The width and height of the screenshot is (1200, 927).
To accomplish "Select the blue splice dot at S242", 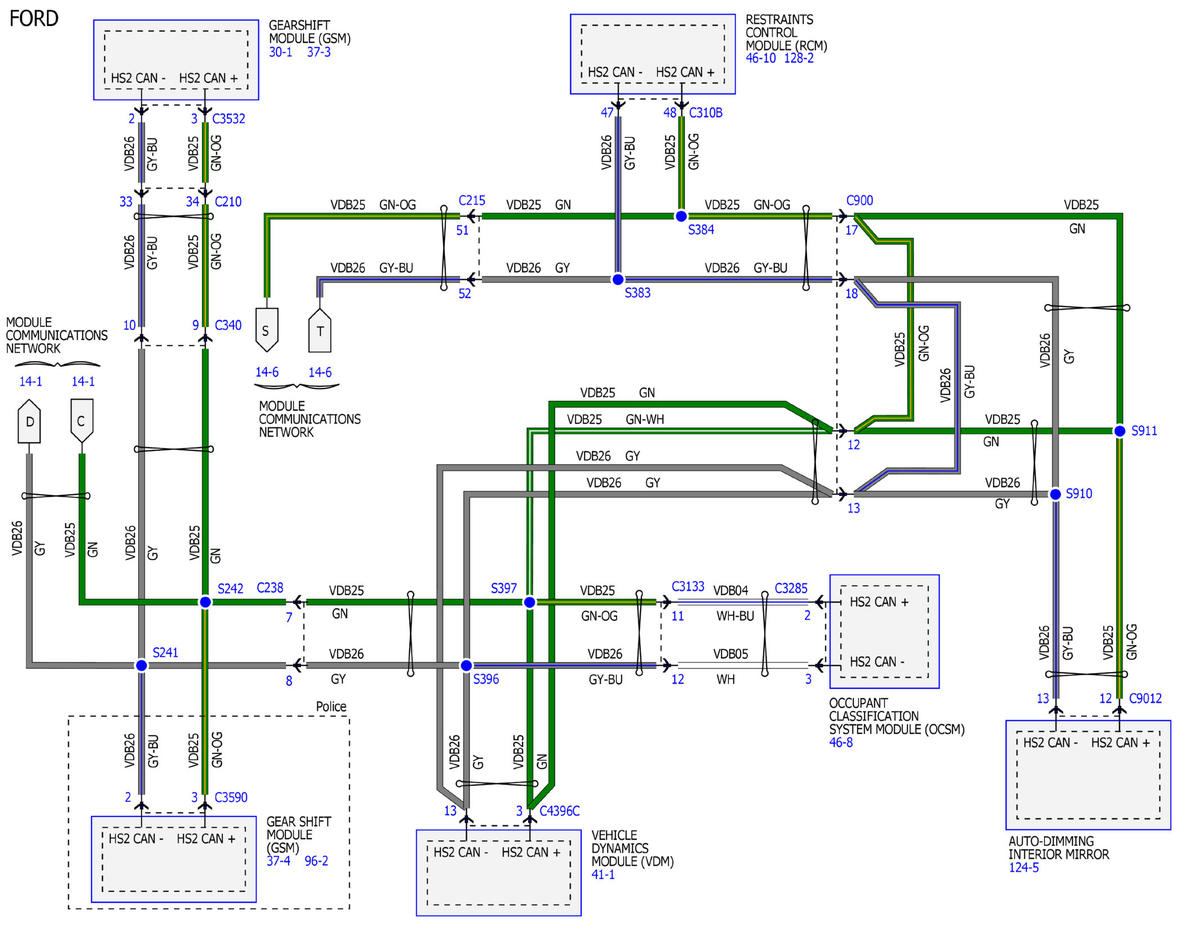I will [205, 602].
